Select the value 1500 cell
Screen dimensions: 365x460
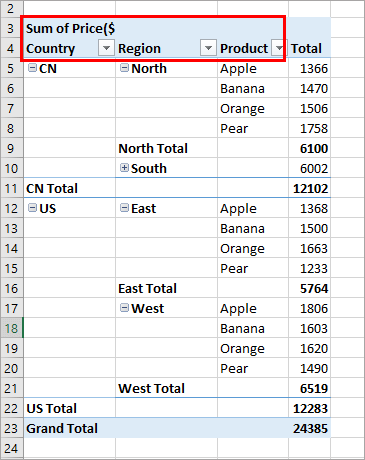click(309, 228)
